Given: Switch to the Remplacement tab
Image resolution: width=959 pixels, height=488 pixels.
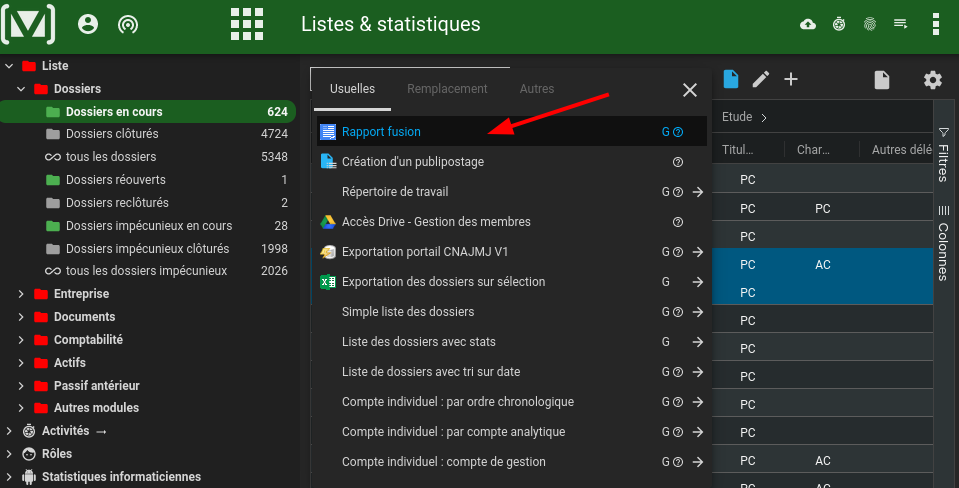Looking at the screenshot, I should [x=447, y=89].
